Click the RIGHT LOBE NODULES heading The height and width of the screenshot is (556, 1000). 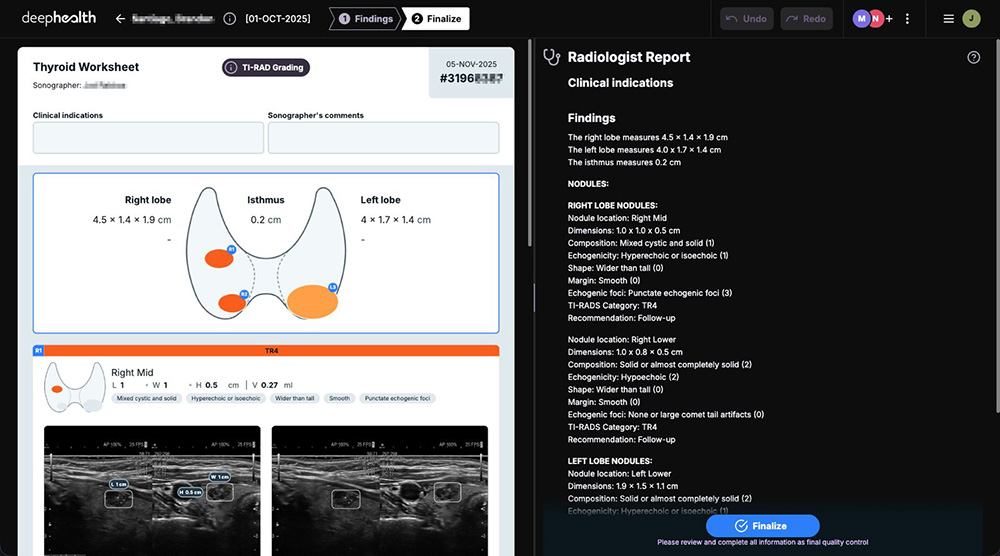point(612,205)
